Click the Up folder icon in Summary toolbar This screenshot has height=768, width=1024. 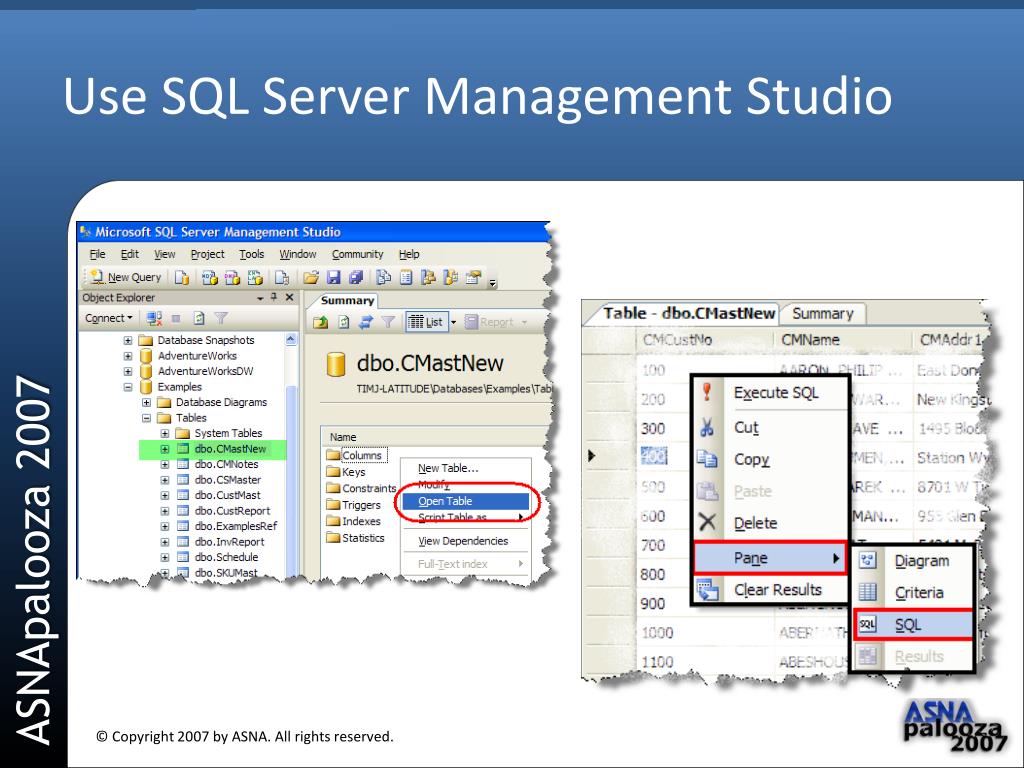coord(321,322)
